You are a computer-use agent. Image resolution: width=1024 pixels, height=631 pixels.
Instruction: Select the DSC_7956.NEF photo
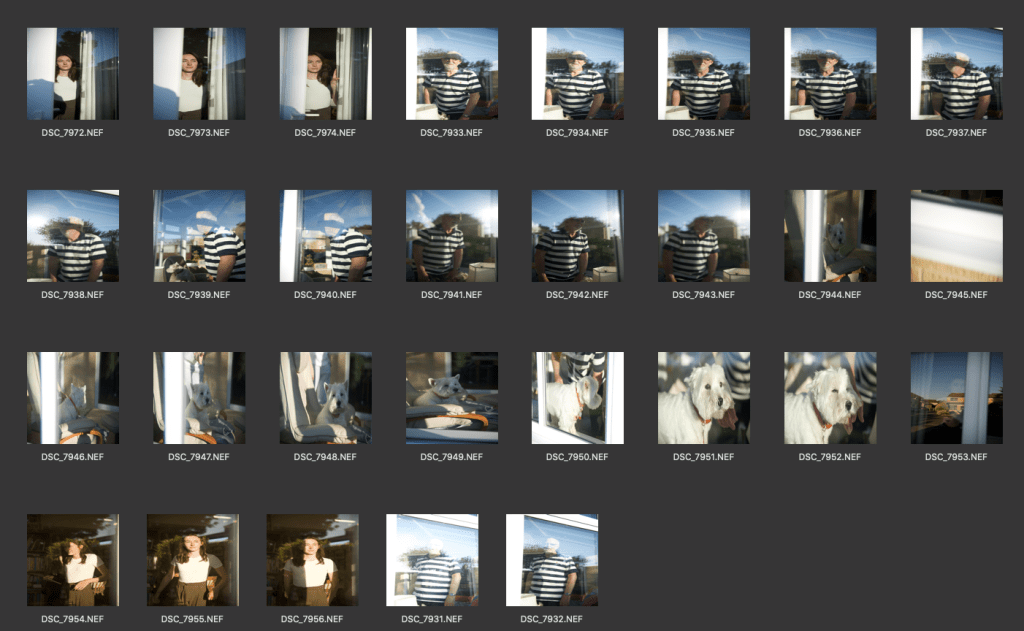coord(312,560)
